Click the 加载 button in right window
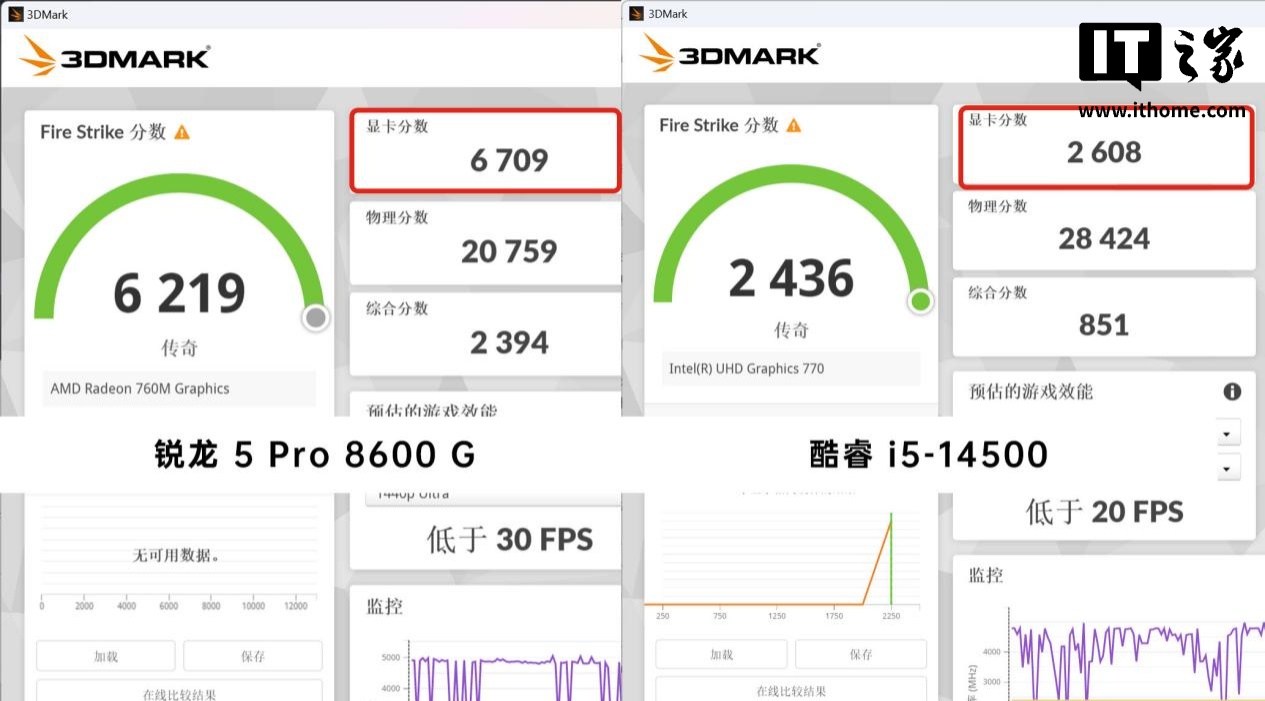Image resolution: width=1265 pixels, height=701 pixels. (721, 654)
